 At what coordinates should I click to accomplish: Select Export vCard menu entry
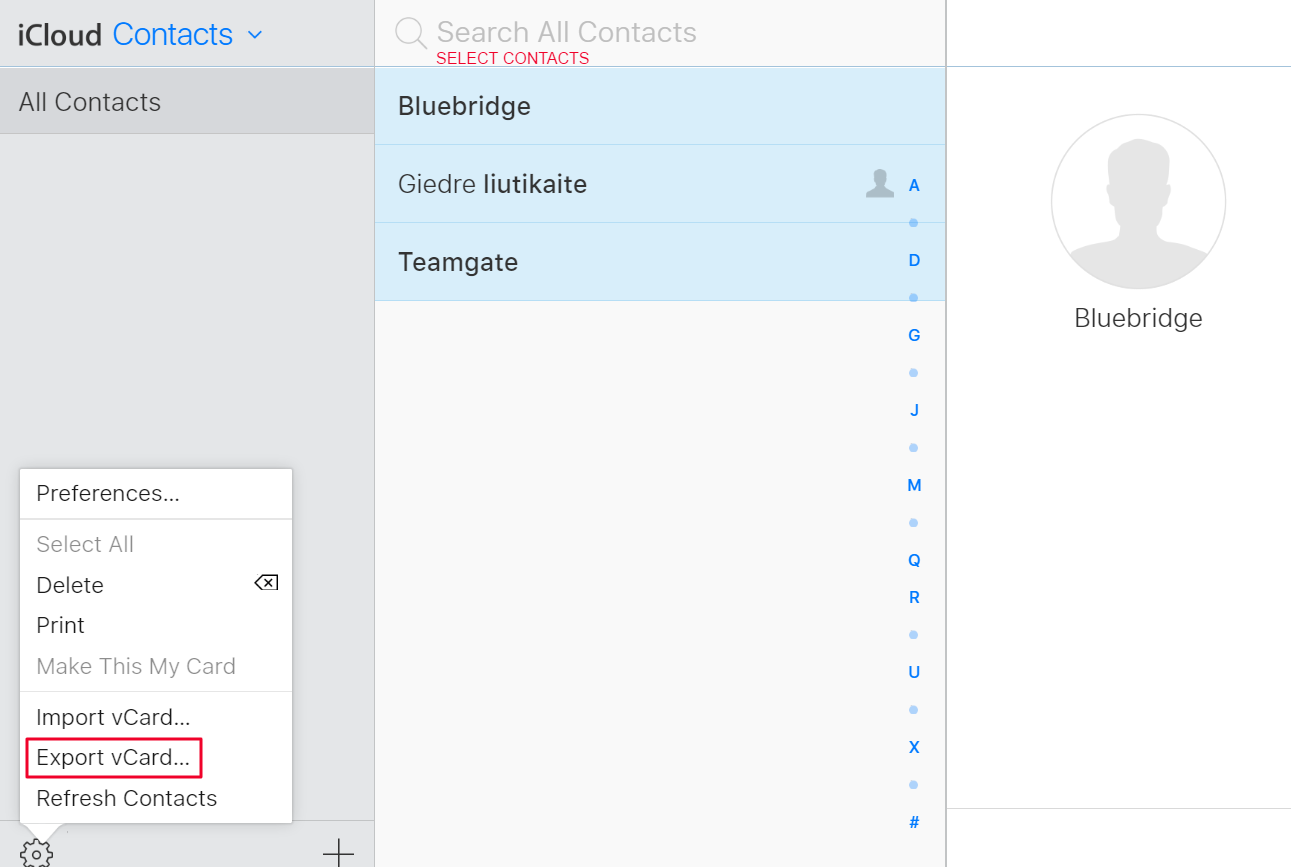156,758
